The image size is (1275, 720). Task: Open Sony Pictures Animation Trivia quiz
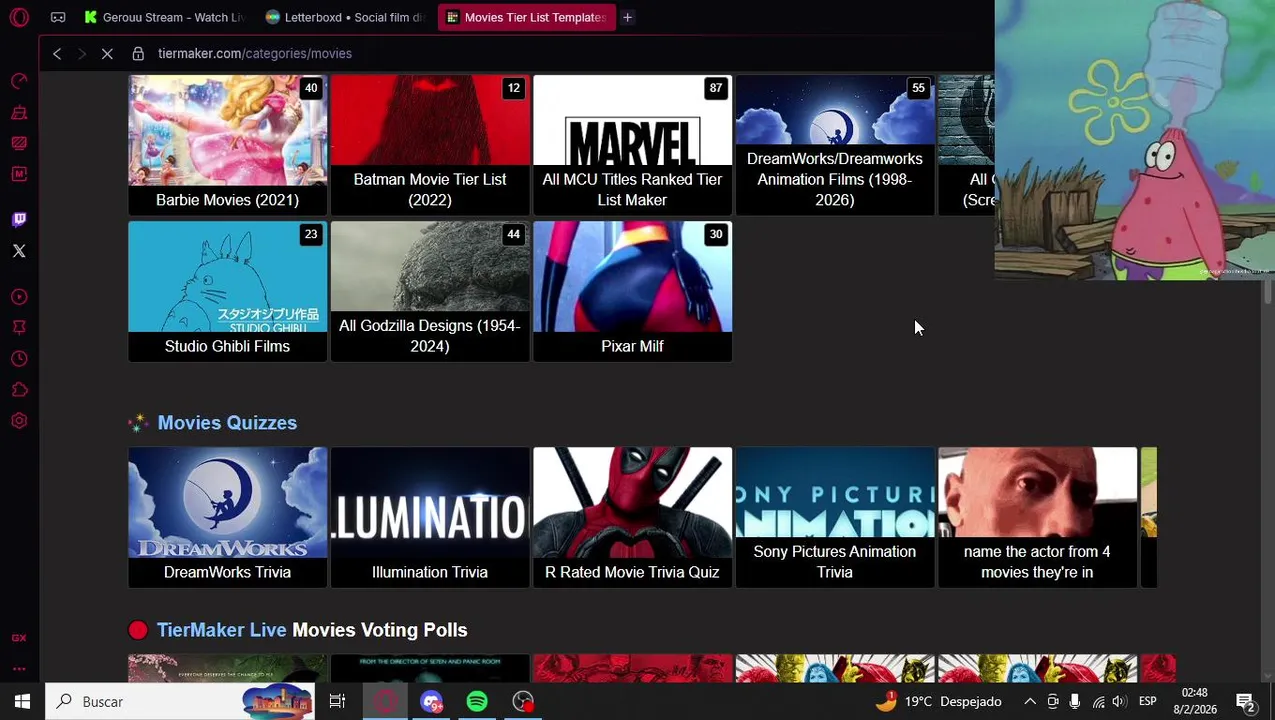(x=835, y=517)
